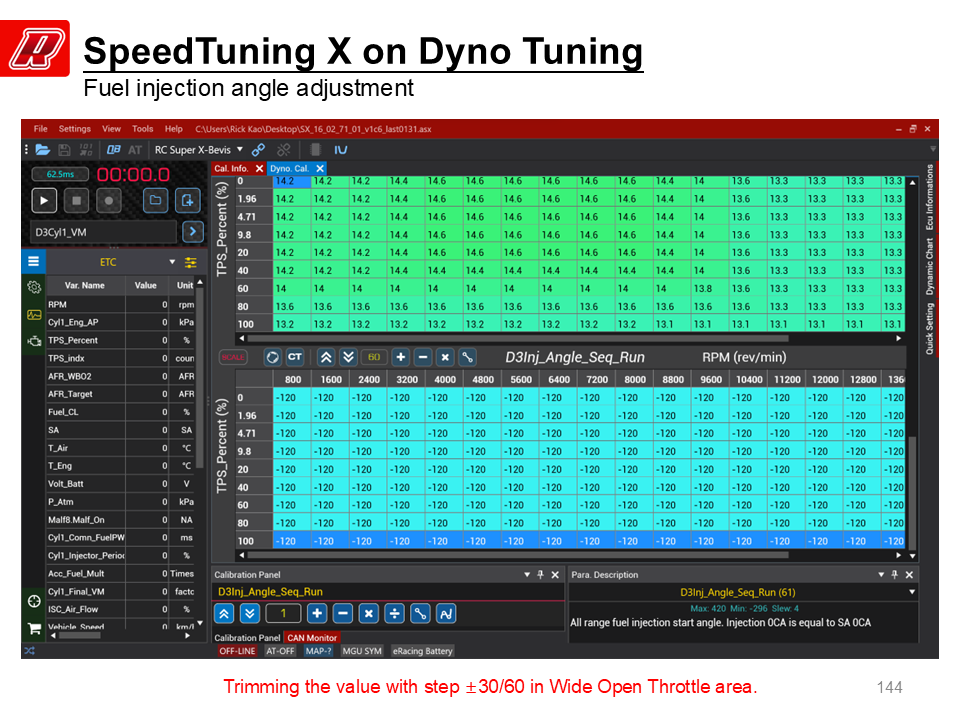Click Calibration Panel step field showing 1
This screenshot has width=960, height=720.
(283, 613)
